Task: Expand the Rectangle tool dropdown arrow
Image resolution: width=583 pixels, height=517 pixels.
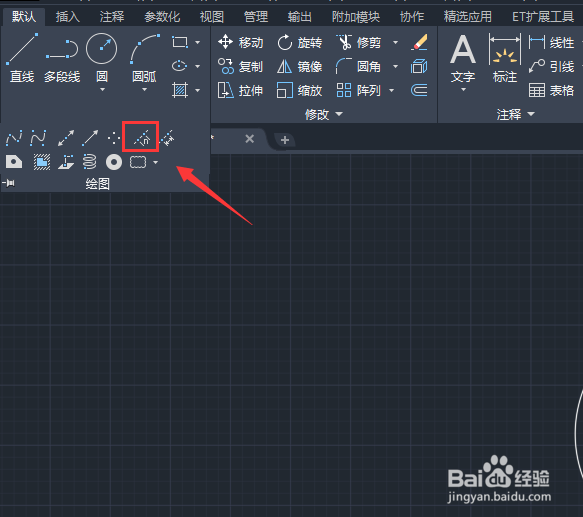Action: (x=197, y=42)
